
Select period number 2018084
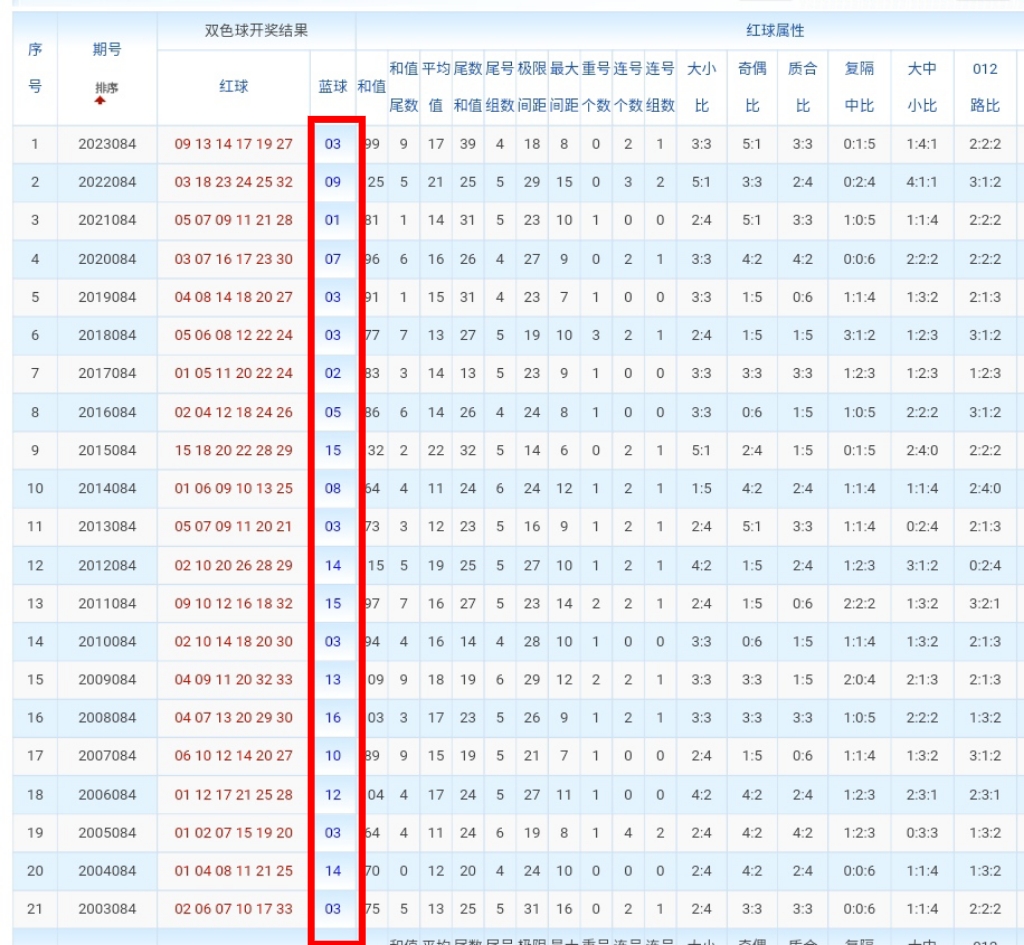point(107,335)
